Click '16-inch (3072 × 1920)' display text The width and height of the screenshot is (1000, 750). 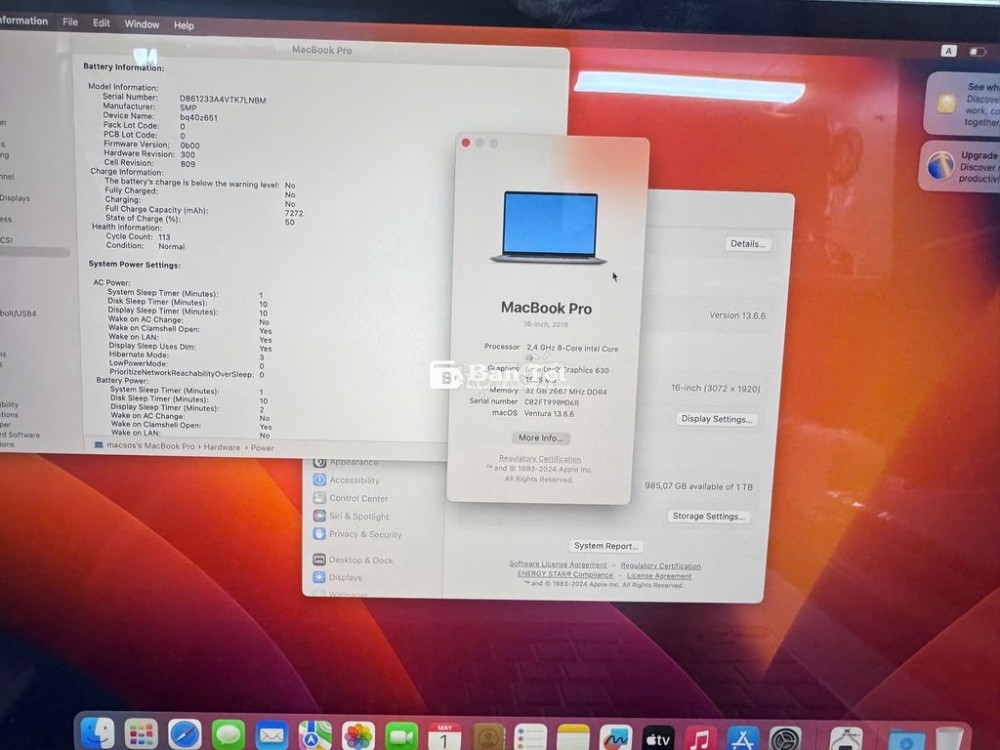coord(716,388)
